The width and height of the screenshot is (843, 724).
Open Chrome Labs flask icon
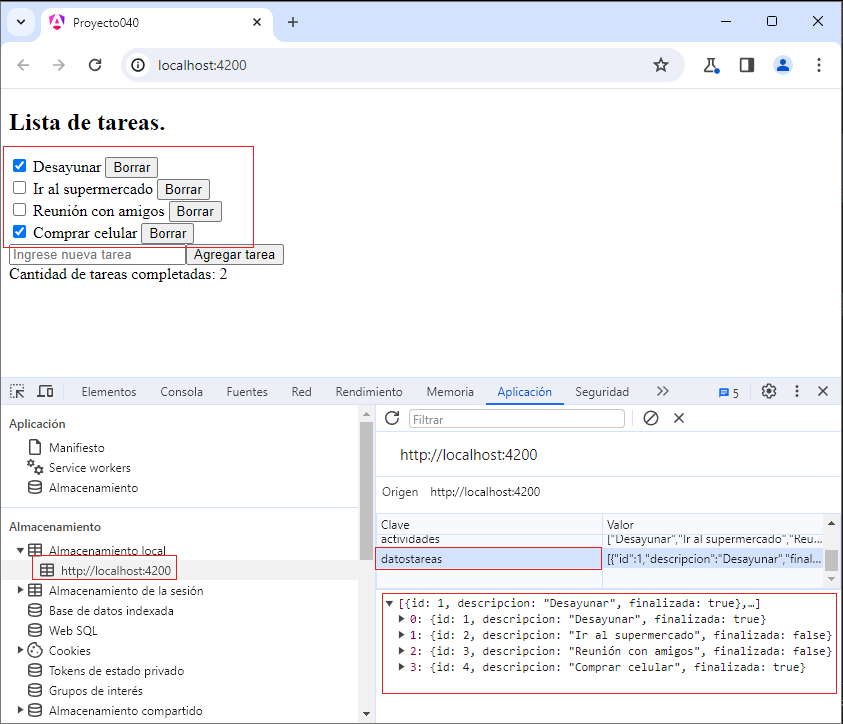[x=711, y=65]
